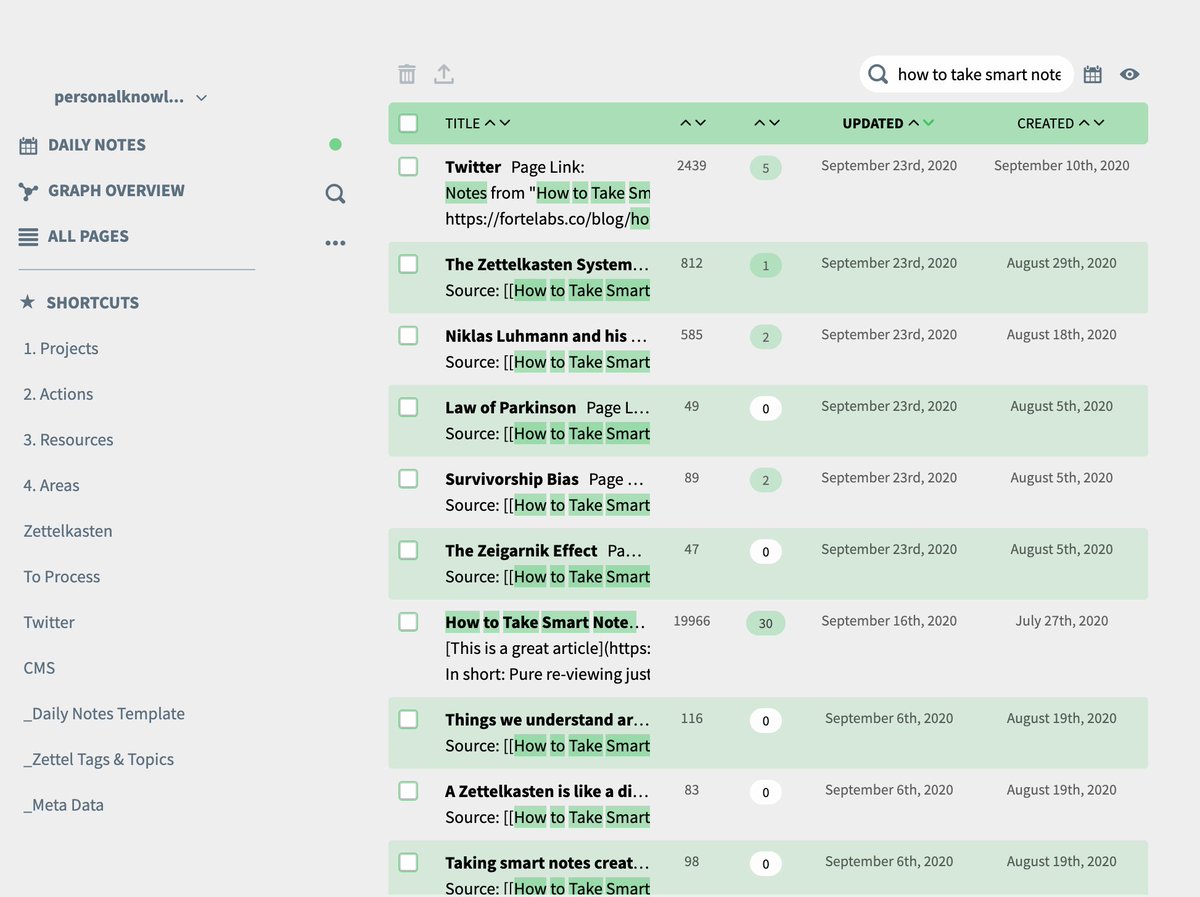1200x897 pixels.
Task: Select the Twitter row checkbox
Action: click(x=408, y=166)
